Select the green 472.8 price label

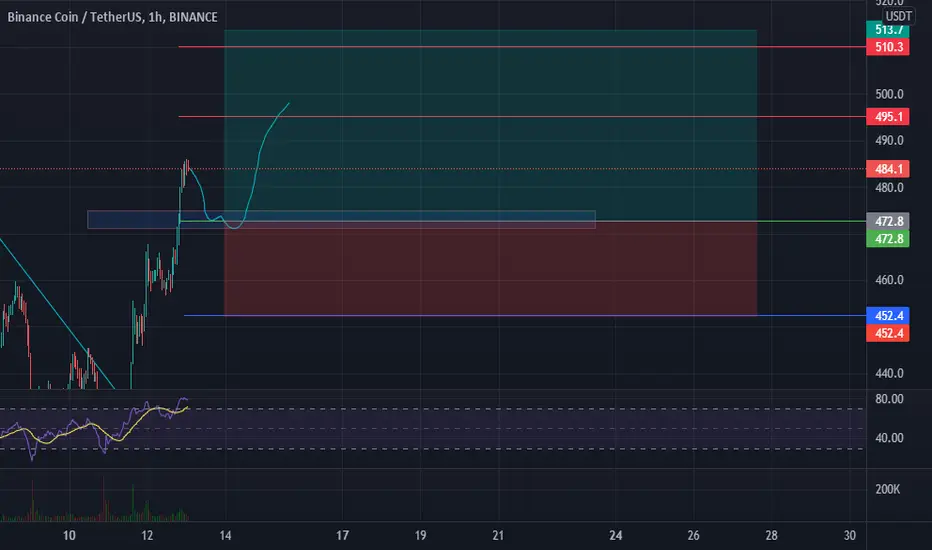888,238
